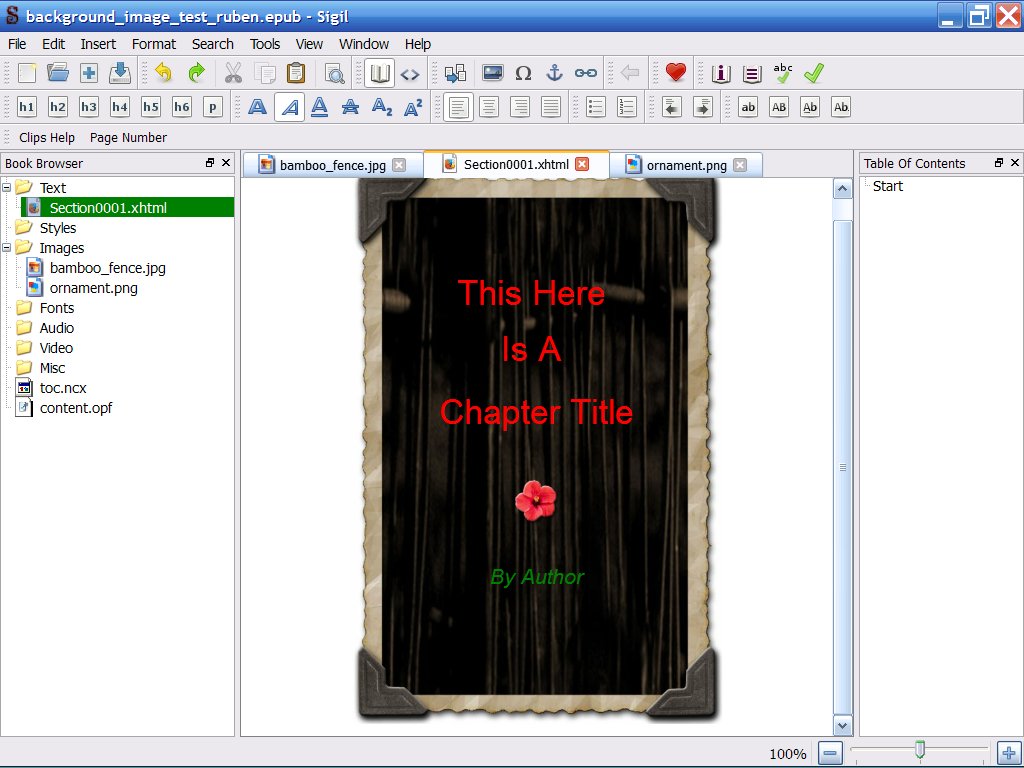
Task: Open the Format menu
Action: [154, 44]
